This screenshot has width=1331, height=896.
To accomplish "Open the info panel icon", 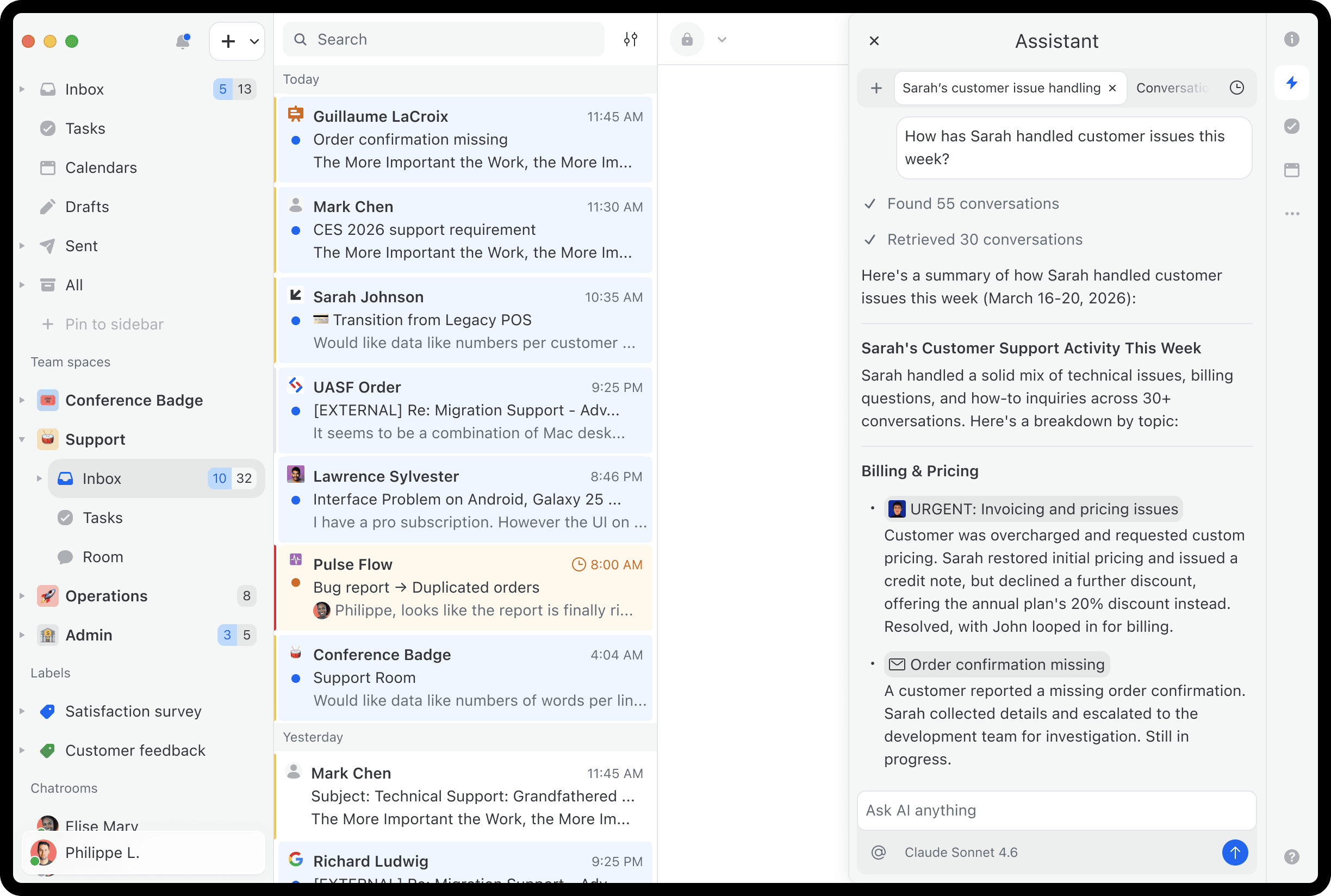I will [x=1291, y=40].
